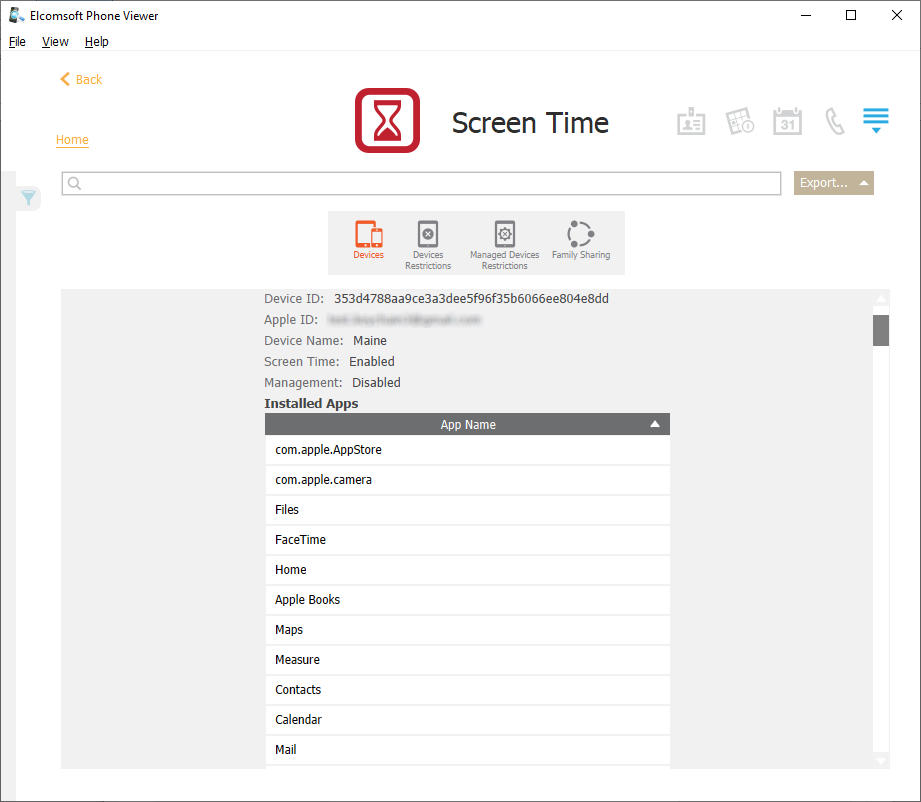Open the Contacts category icon in header

(x=691, y=122)
